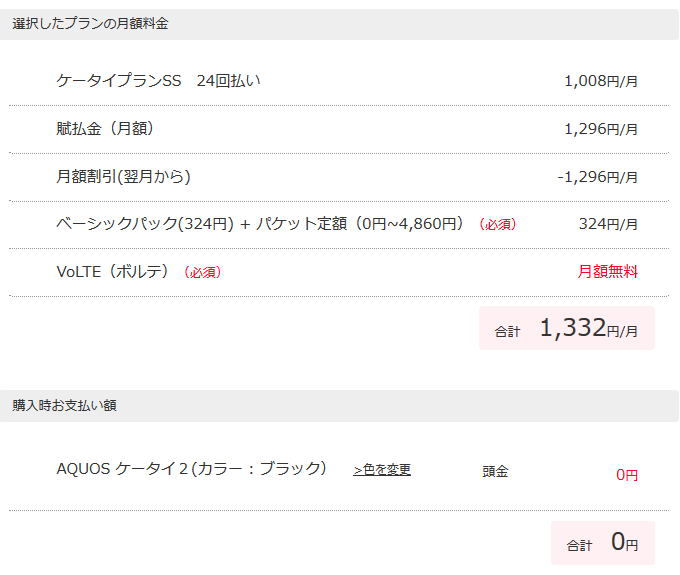Click the 324円/月 basic pack price
The width and height of the screenshot is (680, 575).
click(x=608, y=224)
